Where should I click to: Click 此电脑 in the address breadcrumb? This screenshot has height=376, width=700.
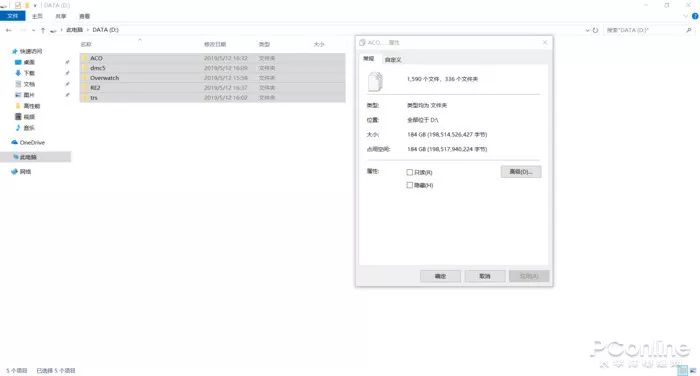click(x=75, y=30)
